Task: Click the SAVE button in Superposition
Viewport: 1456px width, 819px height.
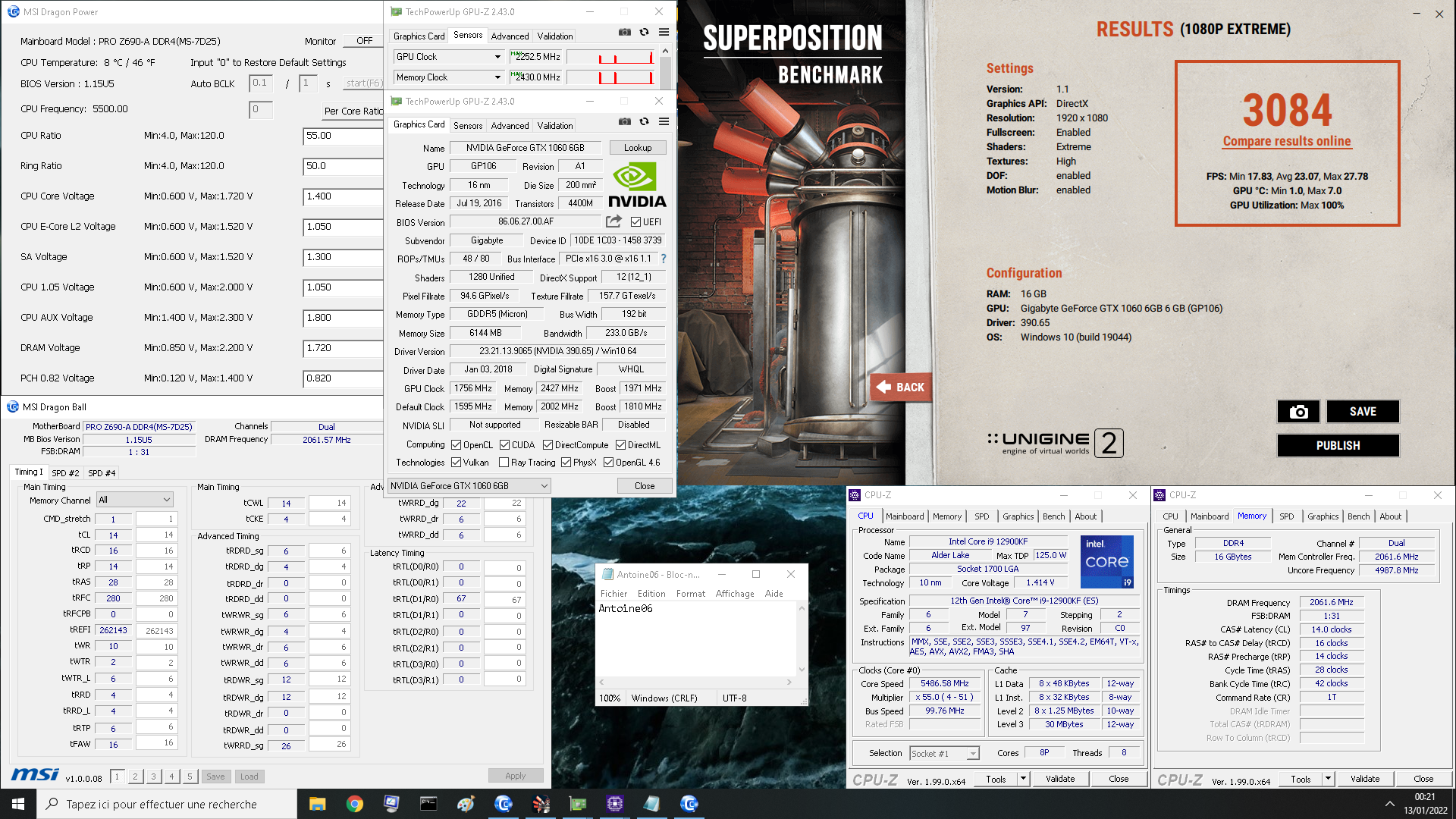Action: click(x=1363, y=412)
